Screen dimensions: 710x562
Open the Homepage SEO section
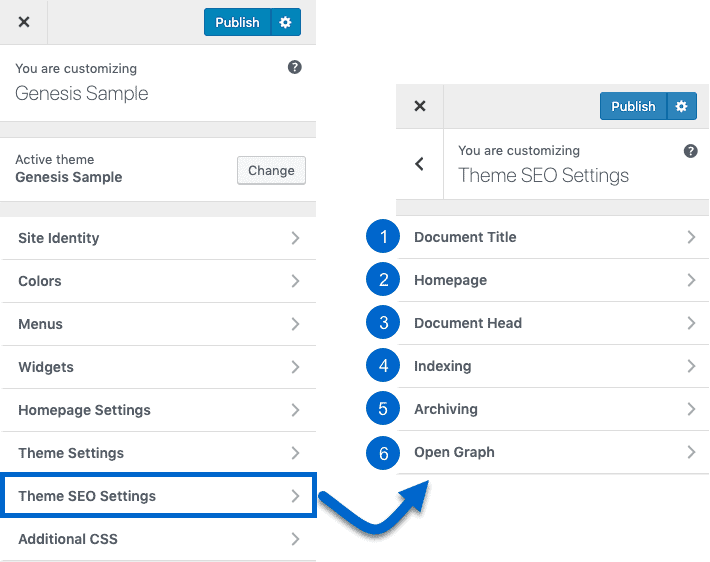coord(553,280)
